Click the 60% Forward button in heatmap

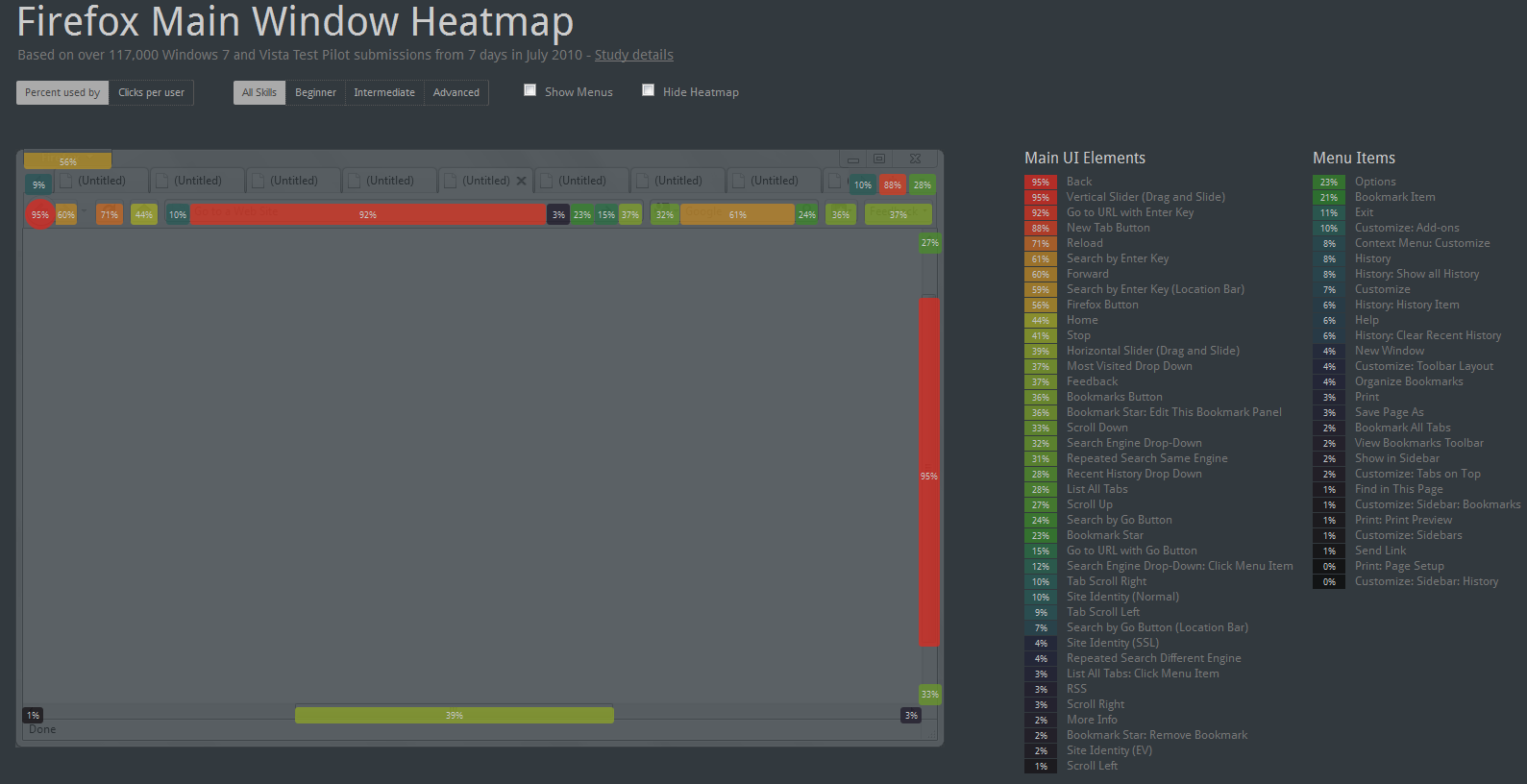(x=65, y=214)
